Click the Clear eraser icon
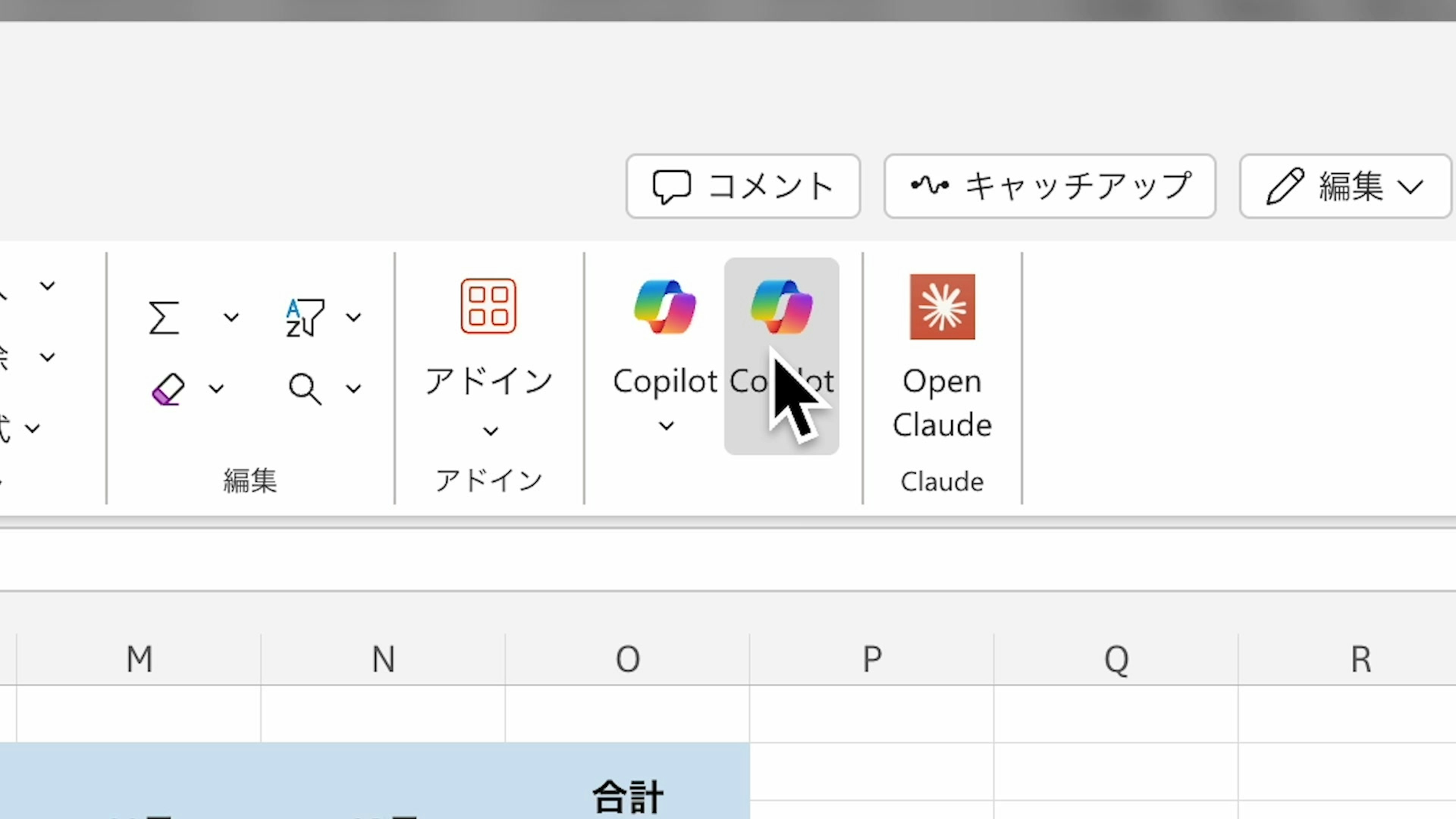The width and height of the screenshot is (1456, 819). 168,389
